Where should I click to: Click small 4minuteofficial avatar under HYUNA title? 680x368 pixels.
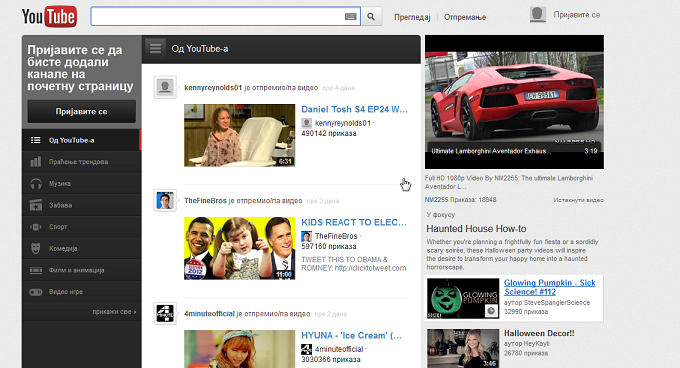pyautogui.click(x=307, y=349)
